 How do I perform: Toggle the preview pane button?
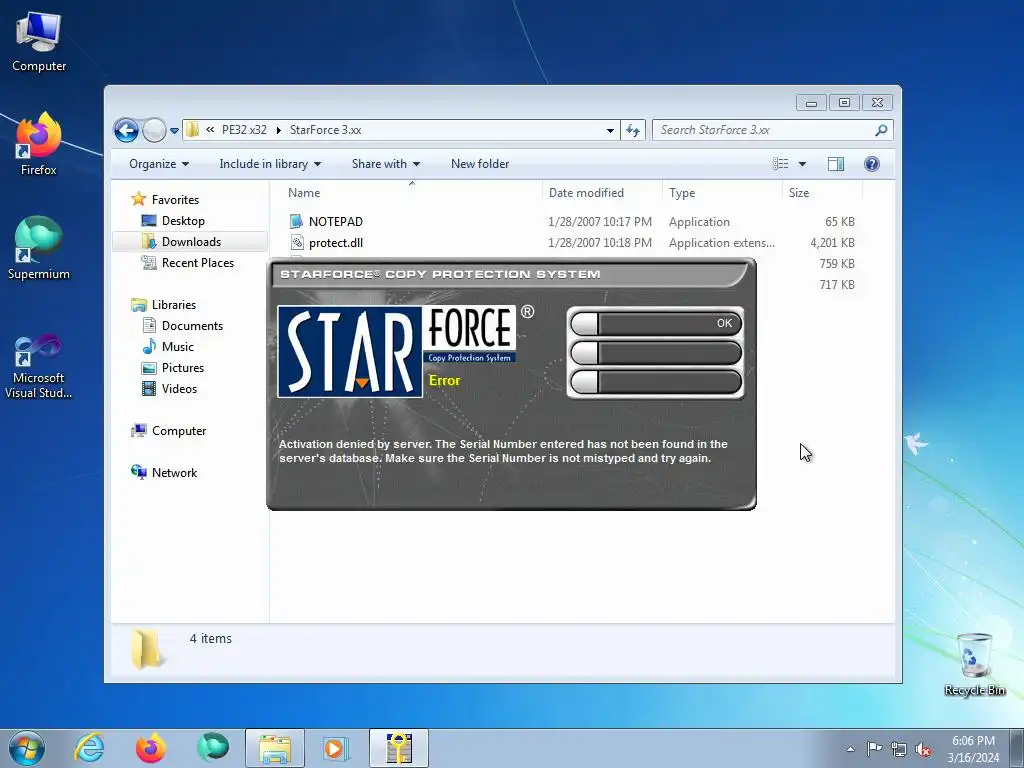pyautogui.click(x=836, y=164)
